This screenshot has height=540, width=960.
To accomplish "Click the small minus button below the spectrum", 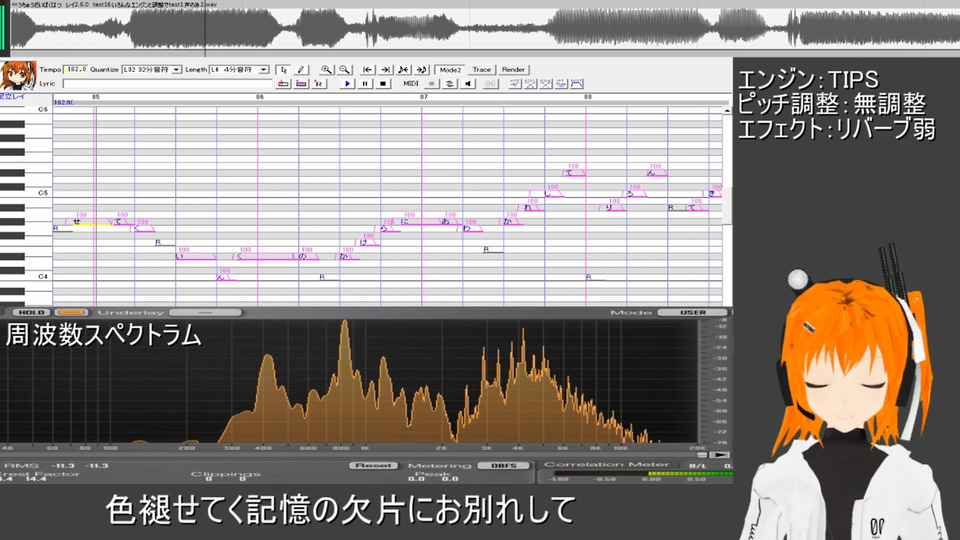I will (702, 455).
